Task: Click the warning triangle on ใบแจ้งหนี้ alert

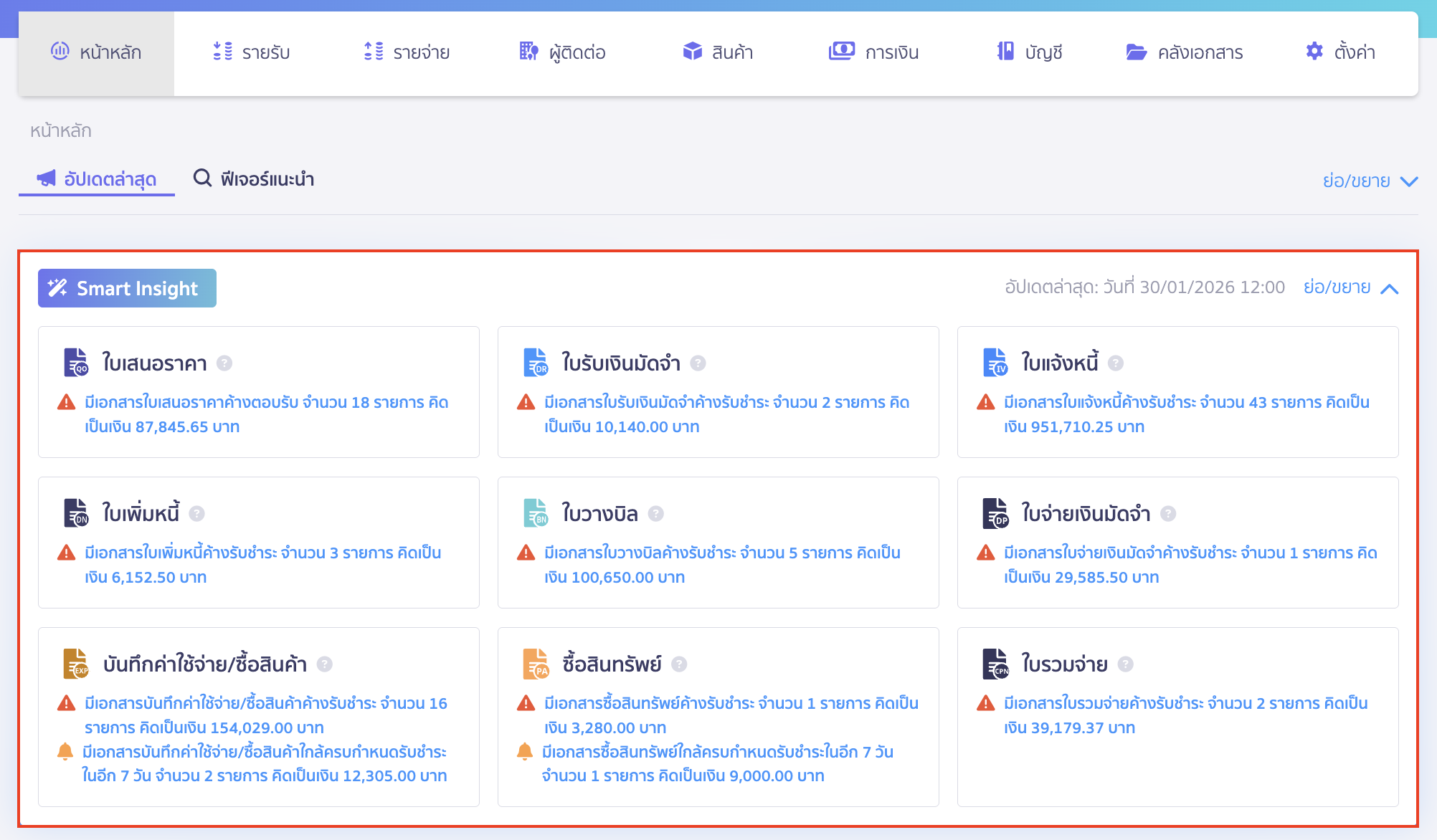Action: pyautogui.click(x=985, y=402)
